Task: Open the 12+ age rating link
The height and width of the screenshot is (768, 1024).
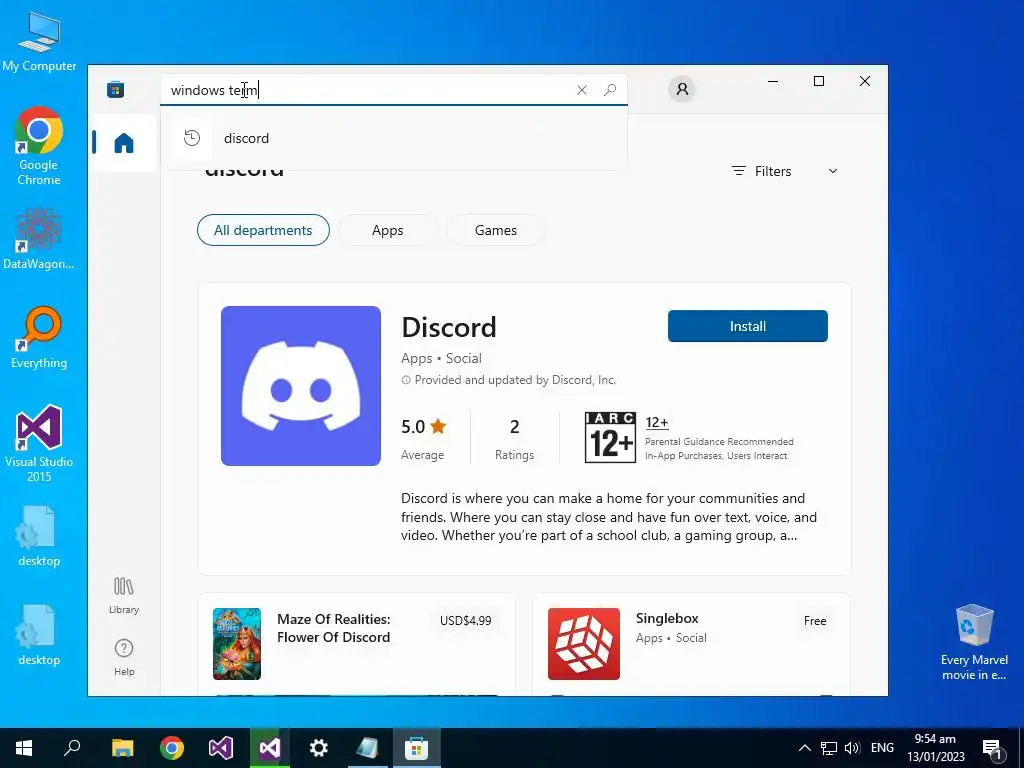Action: pyautogui.click(x=657, y=423)
